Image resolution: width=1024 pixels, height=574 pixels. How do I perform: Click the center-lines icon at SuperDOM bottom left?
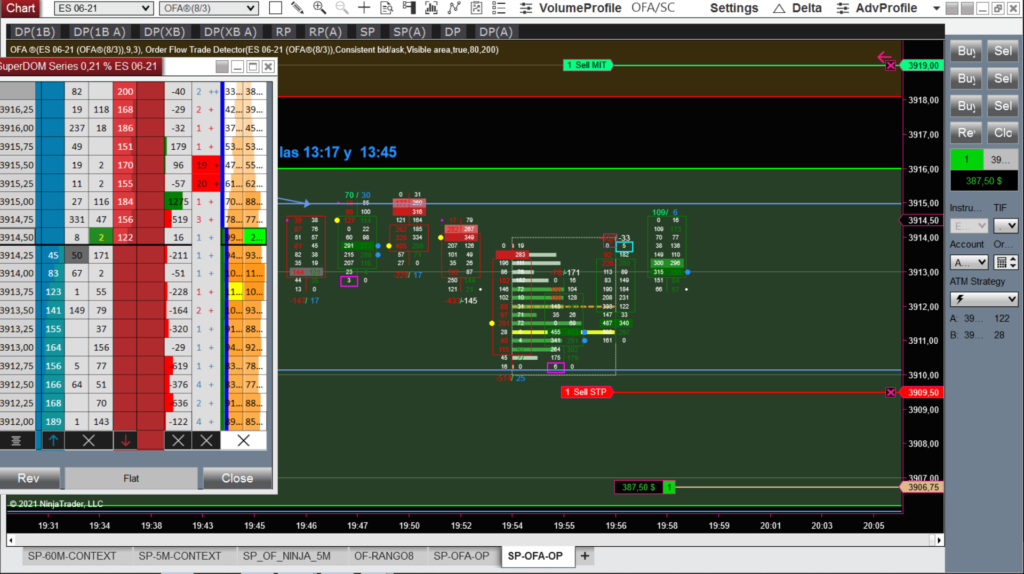click(x=16, y=441)
